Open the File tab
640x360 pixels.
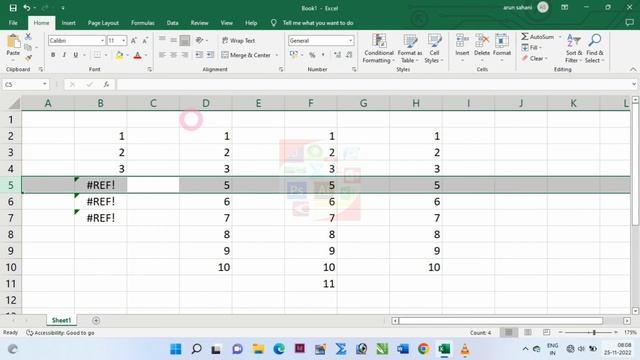point(13,23)
